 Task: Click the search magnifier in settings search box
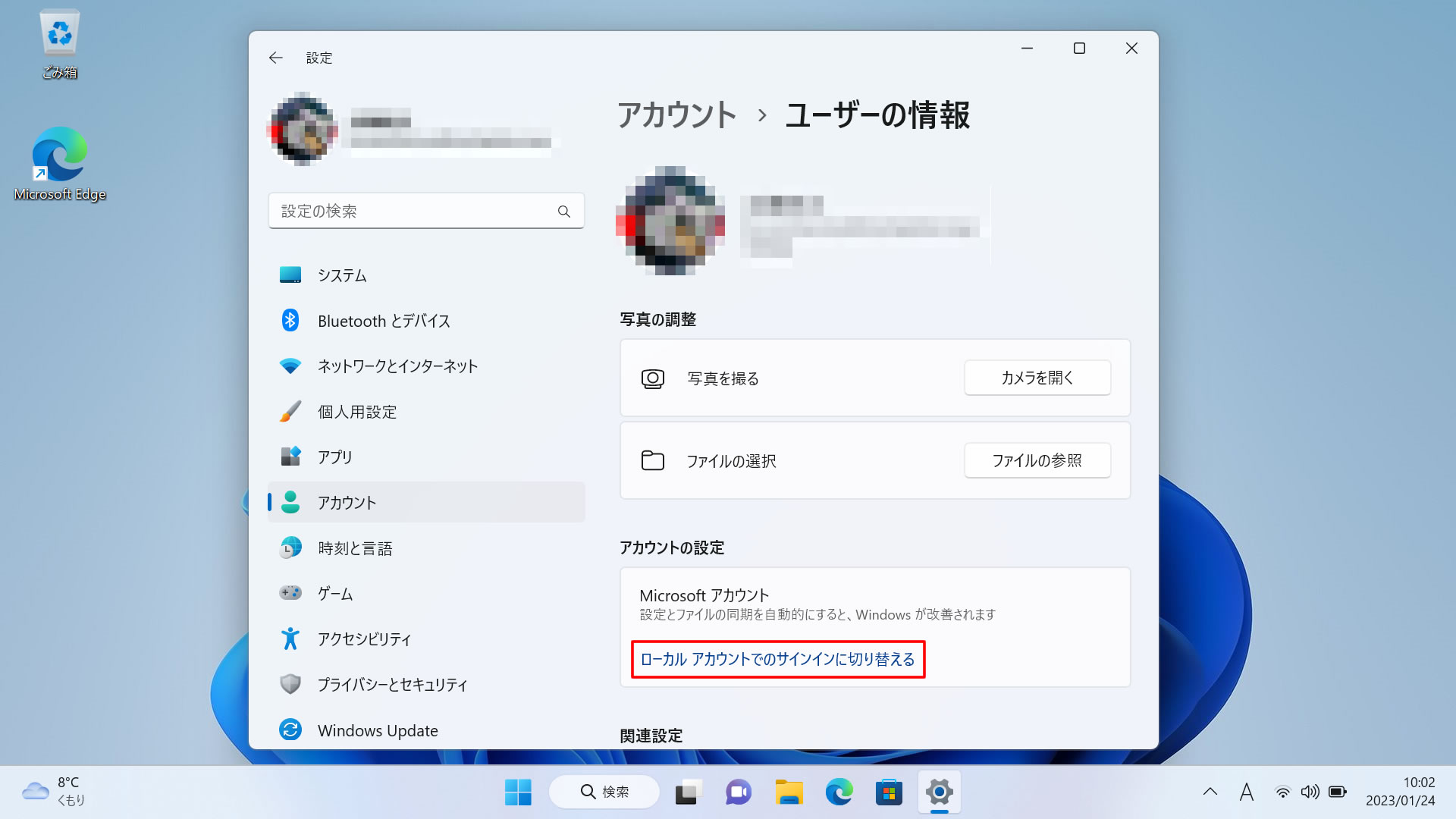click(563, 212)
